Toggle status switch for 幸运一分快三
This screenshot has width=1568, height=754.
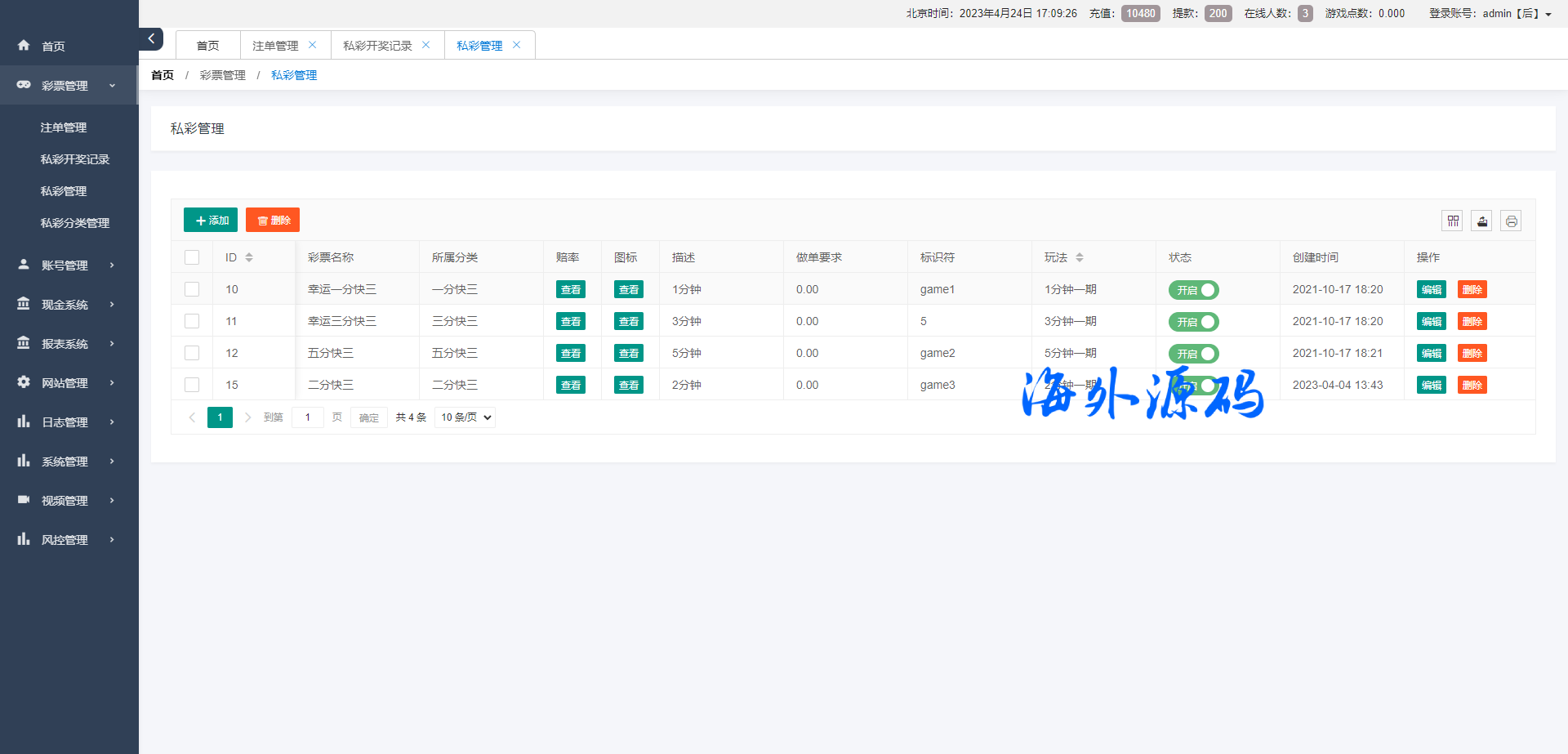[1193, 290]
